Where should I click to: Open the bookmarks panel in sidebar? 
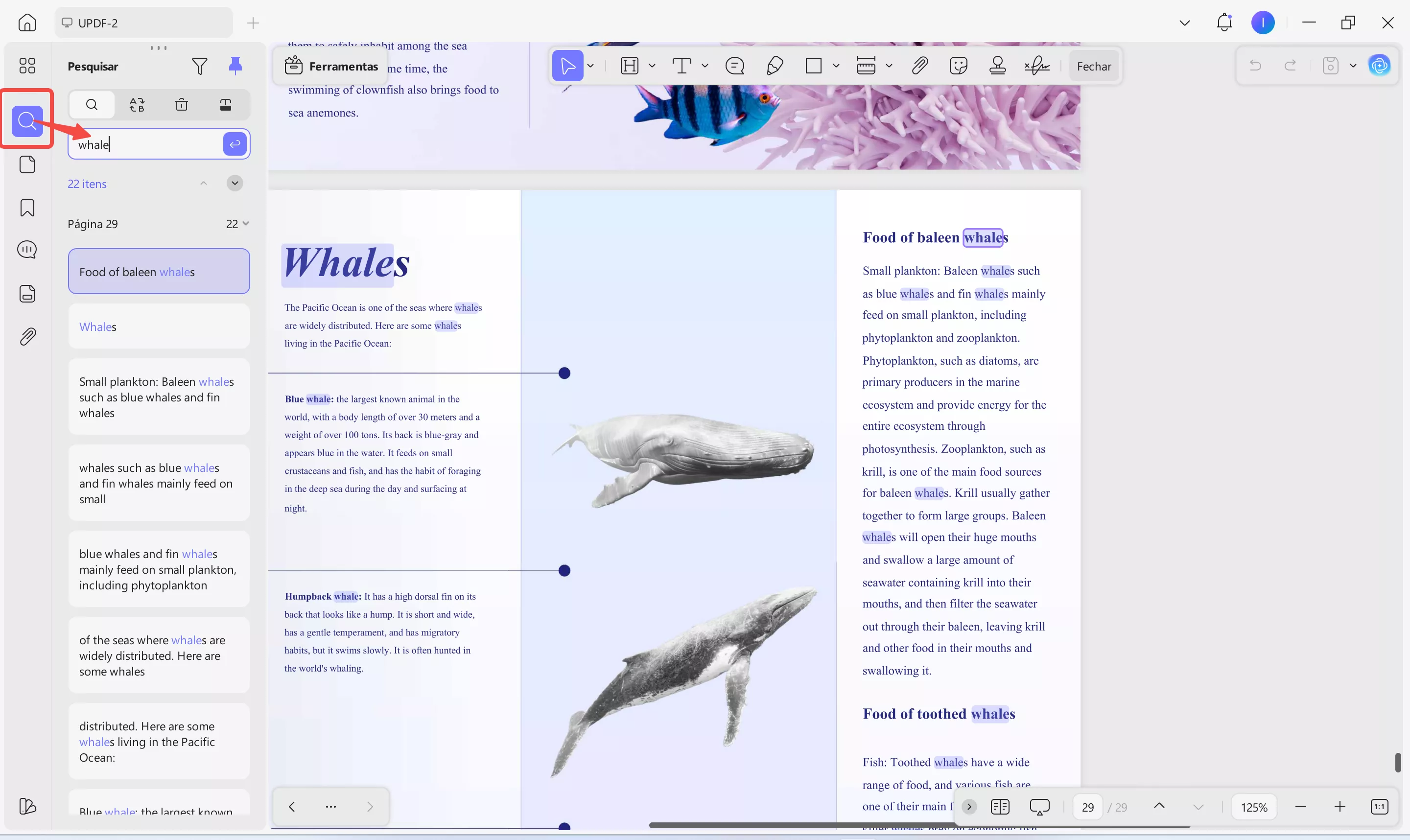pyautogui.click(x=27, y=208)
